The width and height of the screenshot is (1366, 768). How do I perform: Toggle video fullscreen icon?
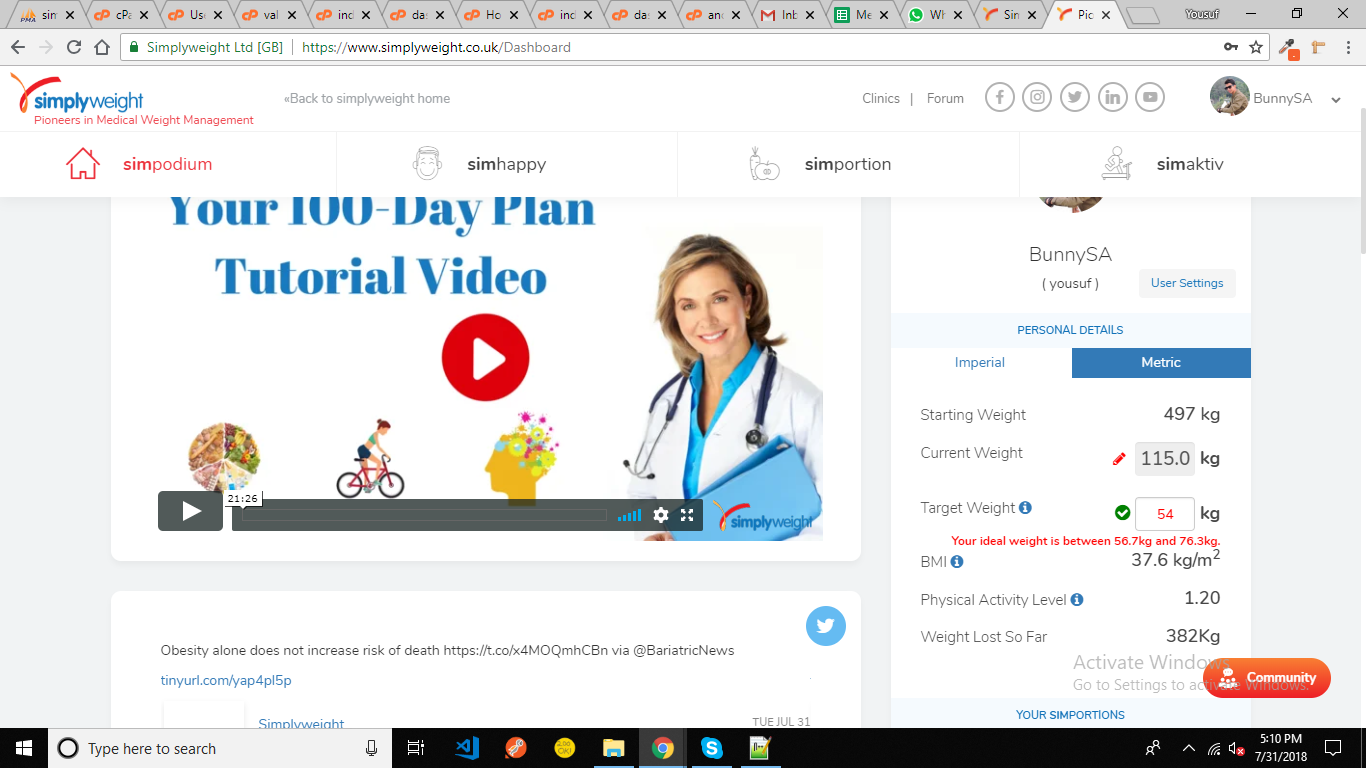(x=687, y=515)
